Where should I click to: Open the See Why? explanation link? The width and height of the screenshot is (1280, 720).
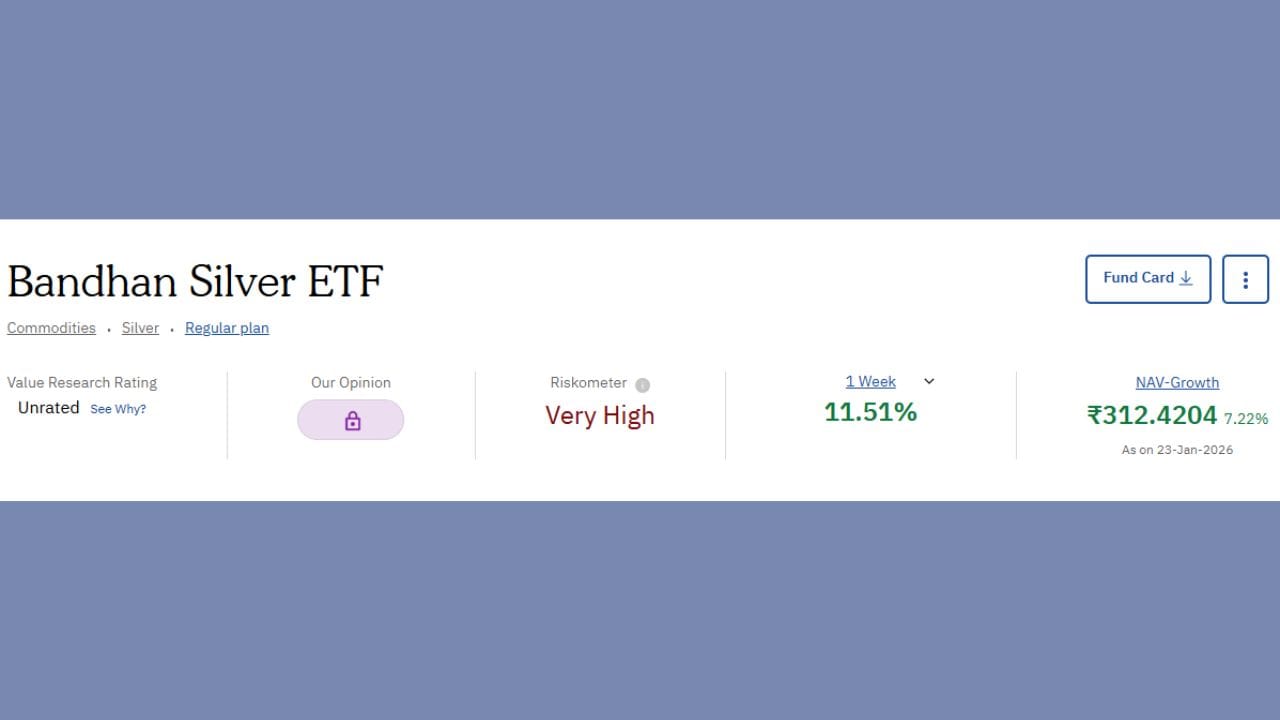pyautogui.click(x=118, y=408)
